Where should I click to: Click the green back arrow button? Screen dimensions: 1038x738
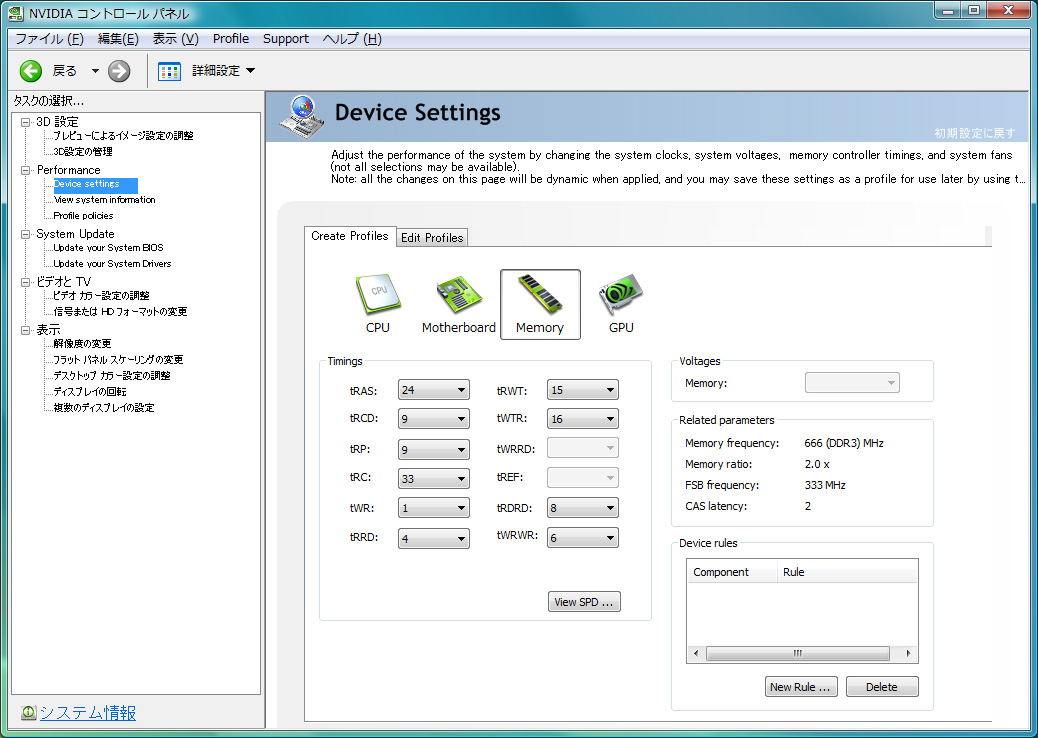[31, 70]
